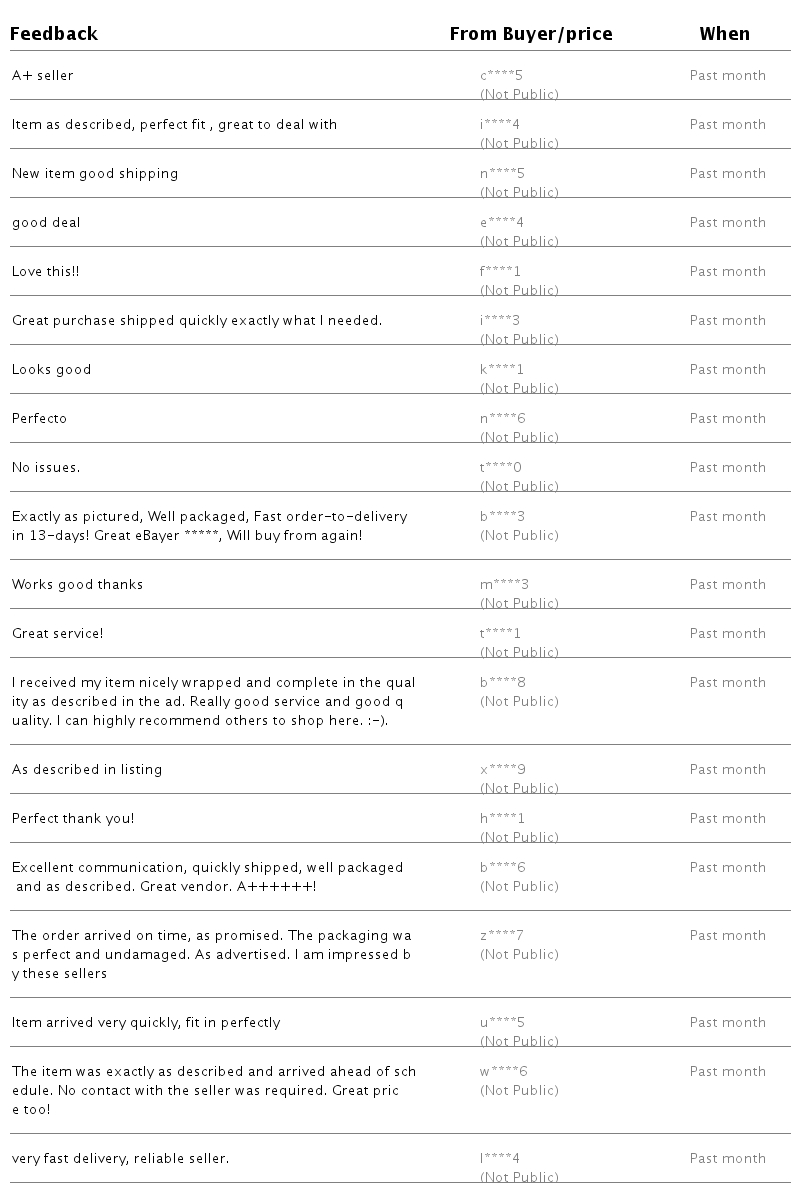Screen dimensions: 800x1183
Task: Click buyer k****1 username
Action: tap(502, 370)
